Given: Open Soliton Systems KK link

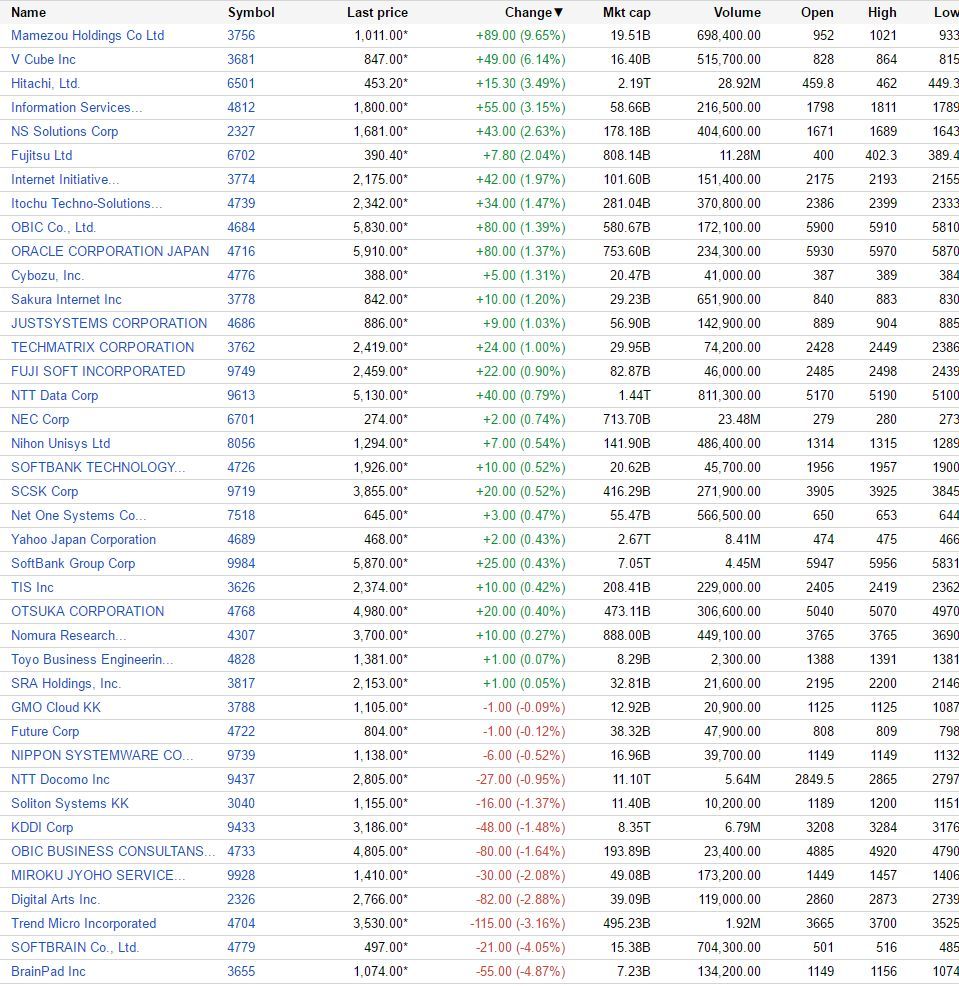Looking at the screenshot, I should [x=70, y=803].
